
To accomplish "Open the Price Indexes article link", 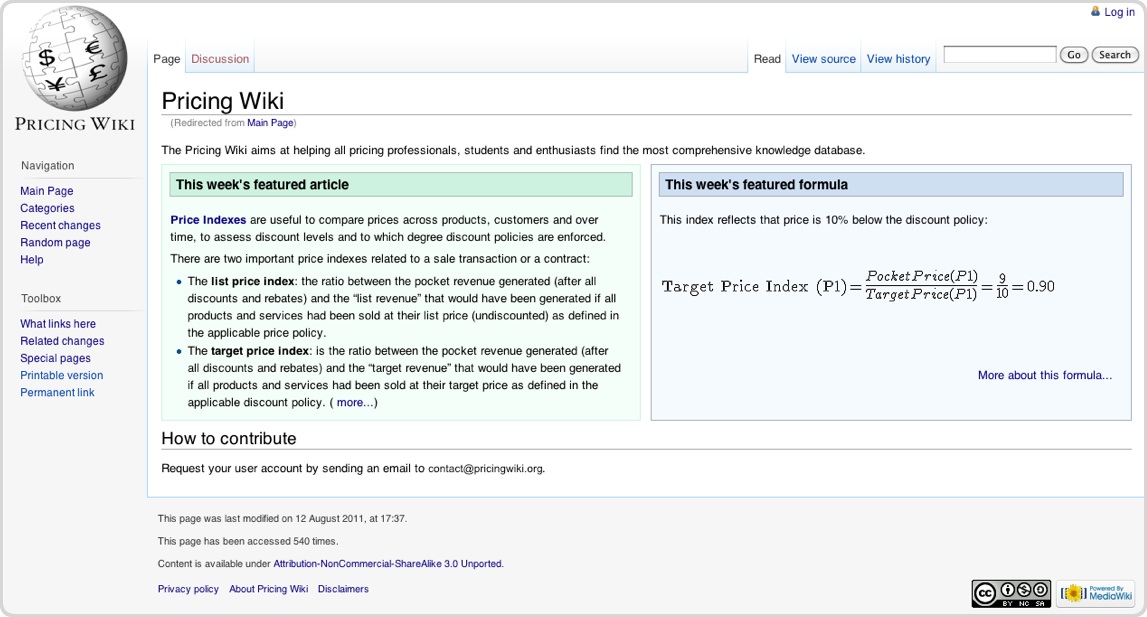I will (208, 220).
